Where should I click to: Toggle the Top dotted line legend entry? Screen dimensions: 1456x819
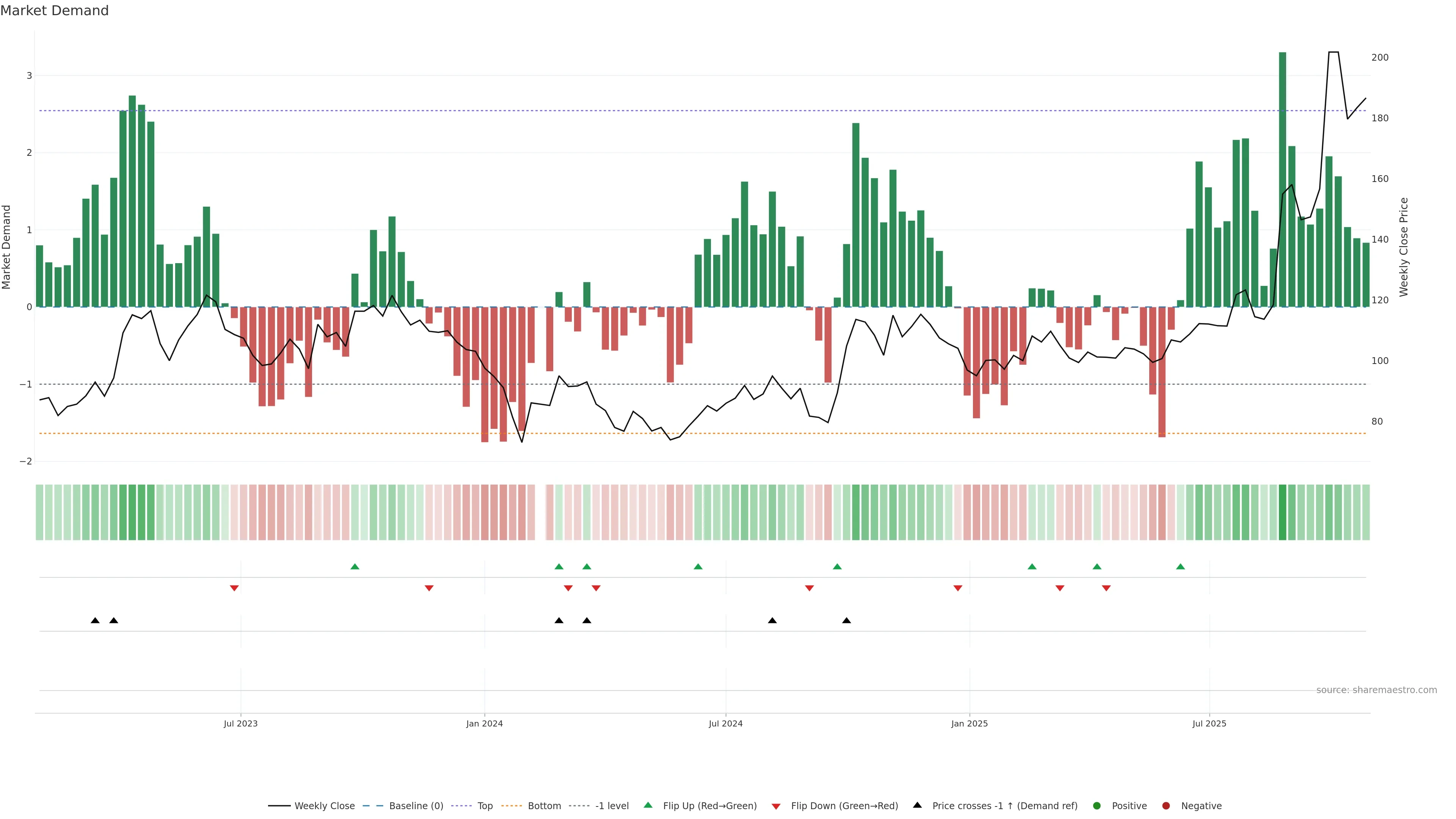[x=485, y=805]
